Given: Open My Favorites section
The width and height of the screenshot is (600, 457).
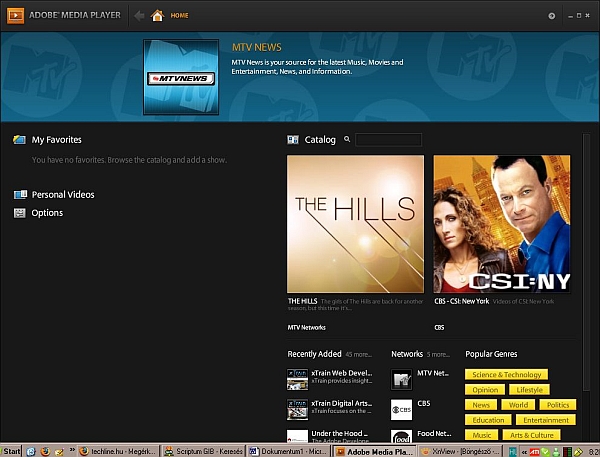Looking at the screenshot, I should pyautogui.click(x=57, y=140).
